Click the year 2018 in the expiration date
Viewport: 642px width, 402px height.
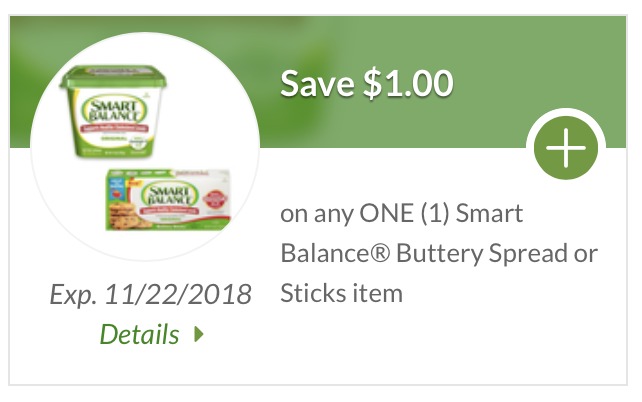(x=222, y=295)
